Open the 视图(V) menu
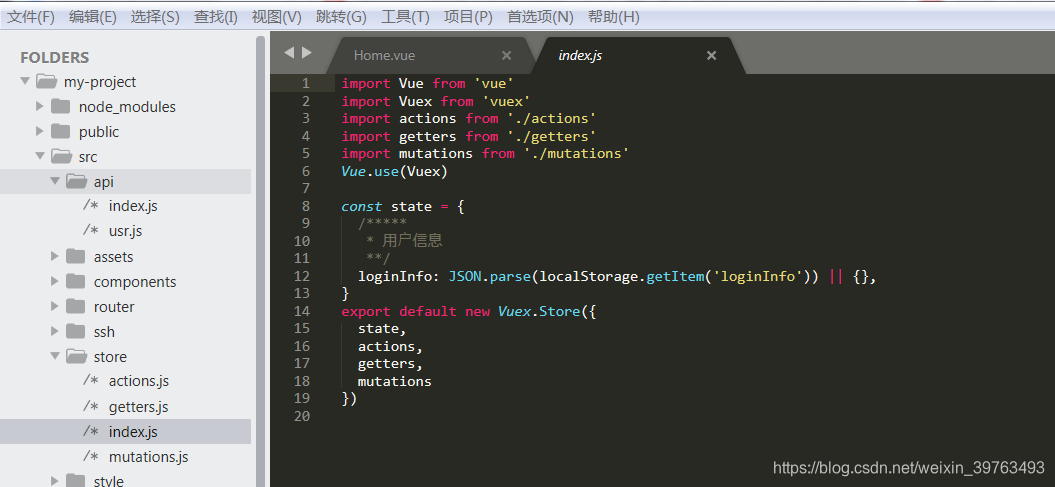Image resolution: width=1055 pixels, height=487 pixels. [x=277, y=17]
